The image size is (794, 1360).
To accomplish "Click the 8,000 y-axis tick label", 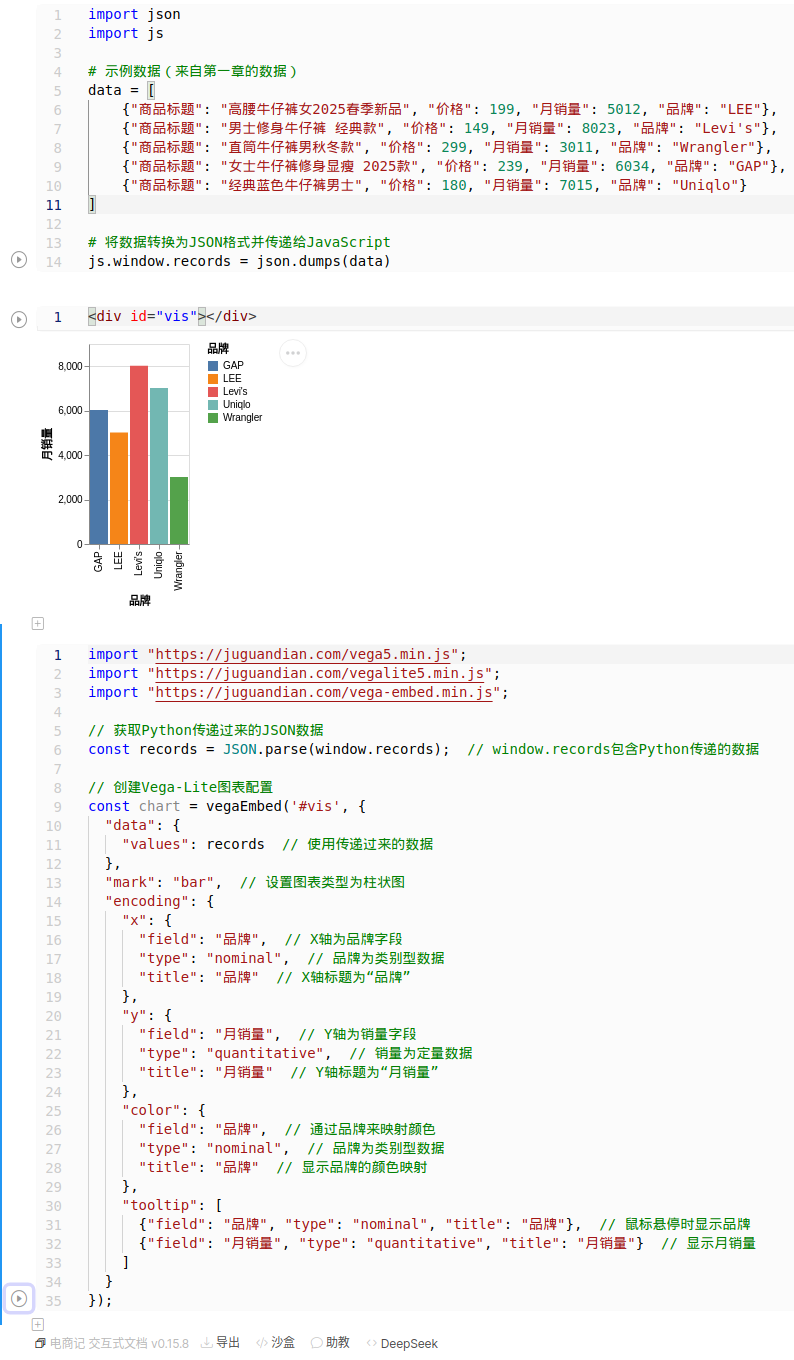I will tap(70, 366).
